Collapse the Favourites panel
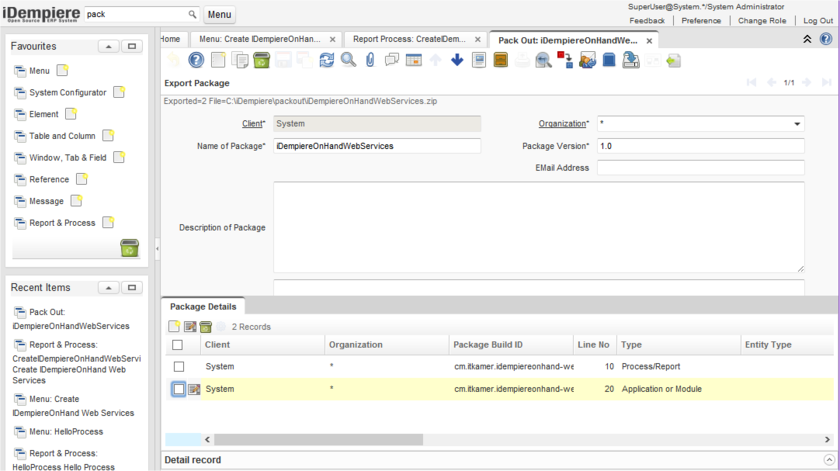Image resolution: width=840 pixels, height=471 pixels. (109, 47)
